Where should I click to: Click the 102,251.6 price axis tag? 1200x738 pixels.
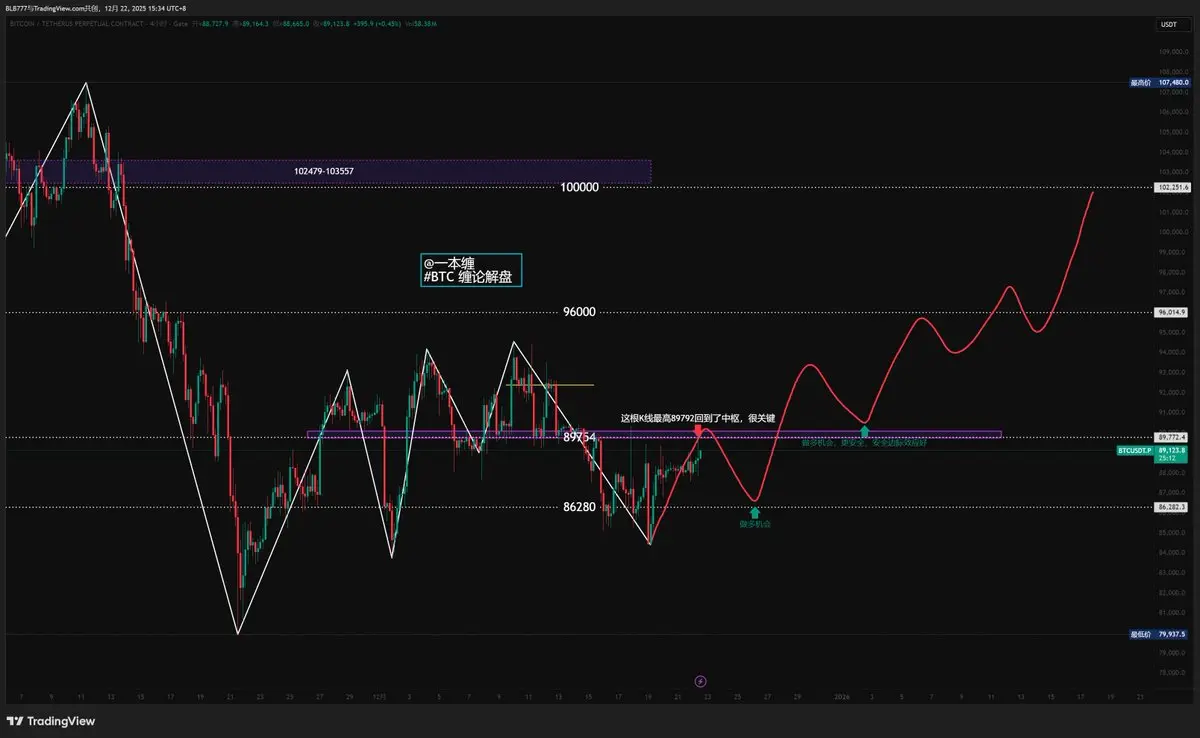(1172, 187)
